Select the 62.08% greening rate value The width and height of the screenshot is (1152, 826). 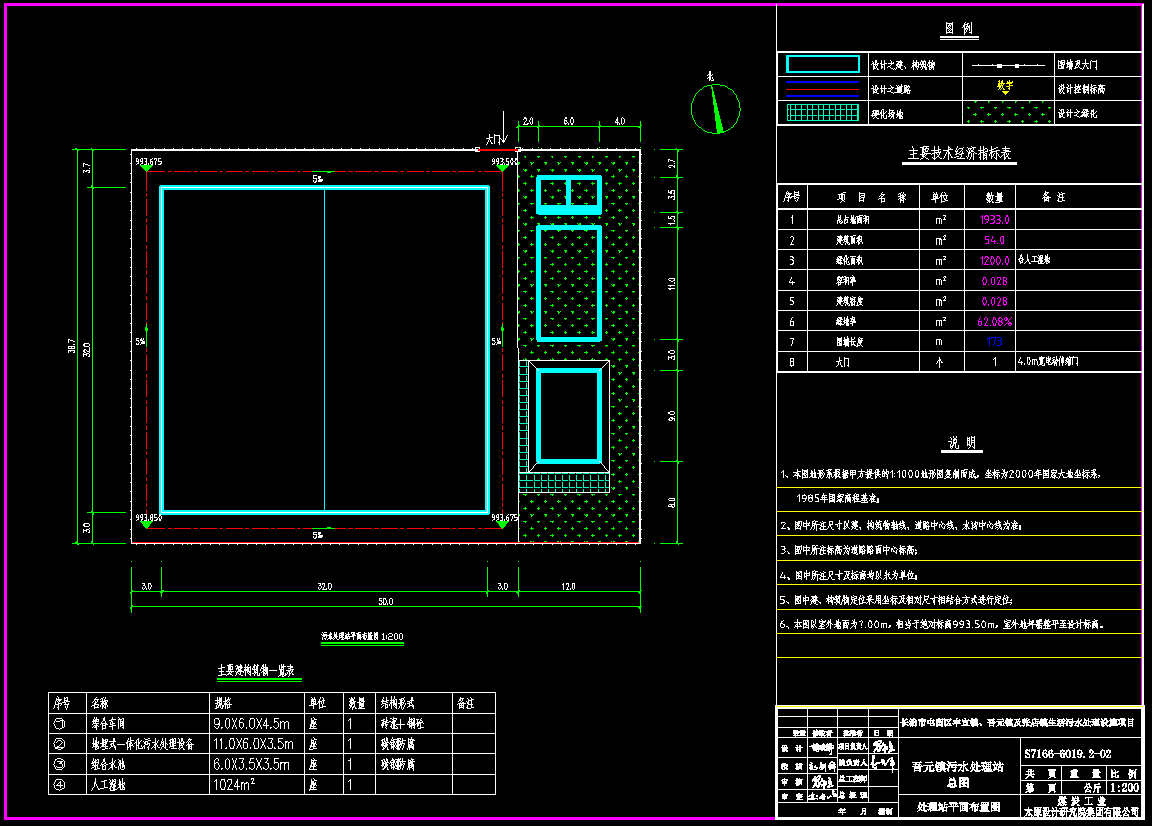[994, 322]
